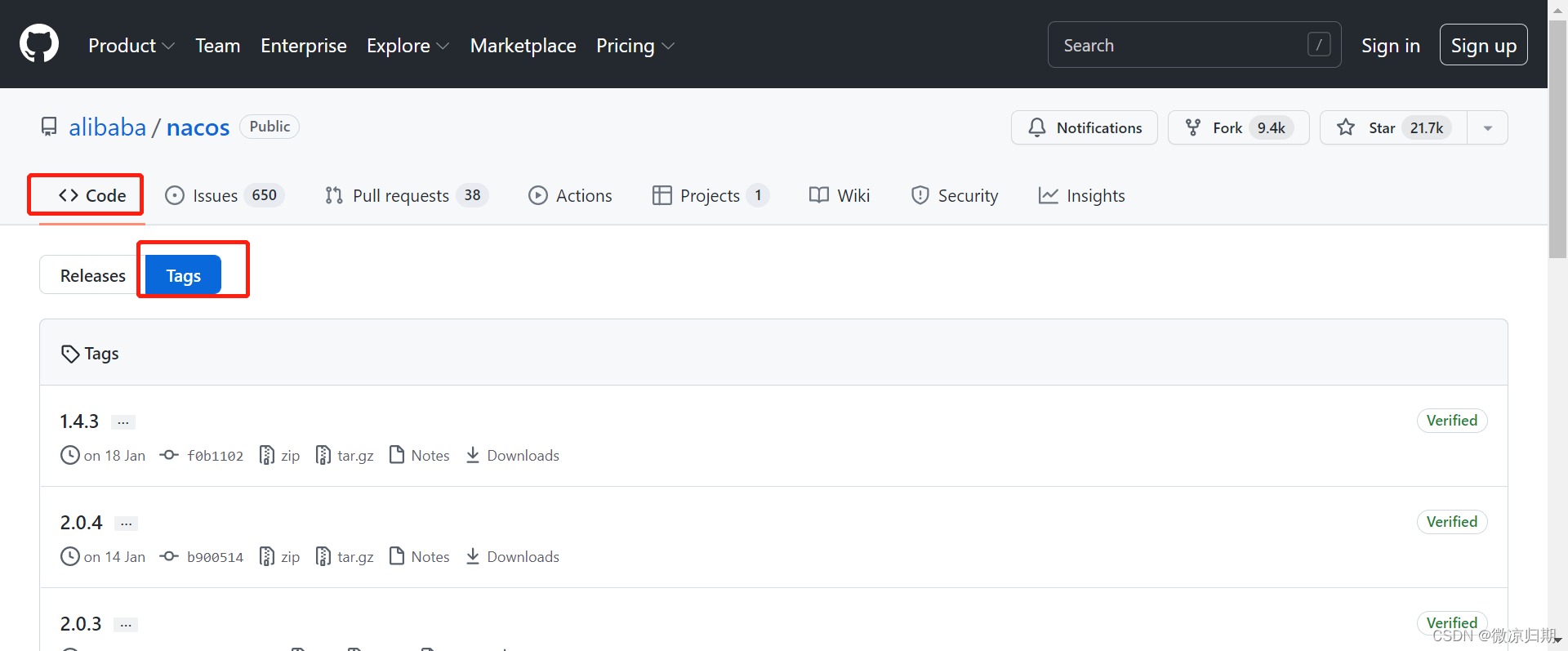Expand the ellipsis next to tag 2.0.4
Screen dimensions: 1568x651
(126, 524)
